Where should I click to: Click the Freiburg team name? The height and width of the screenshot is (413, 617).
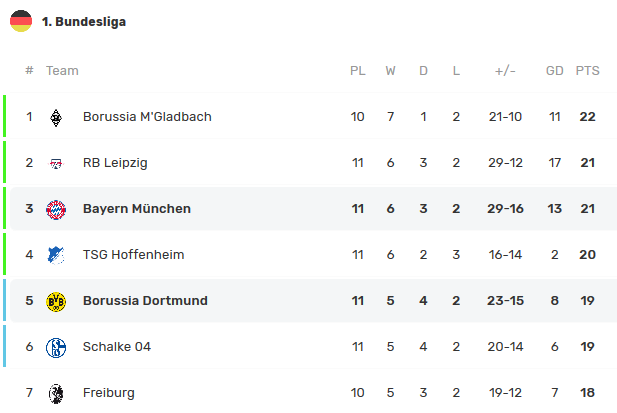click(109, 393)
